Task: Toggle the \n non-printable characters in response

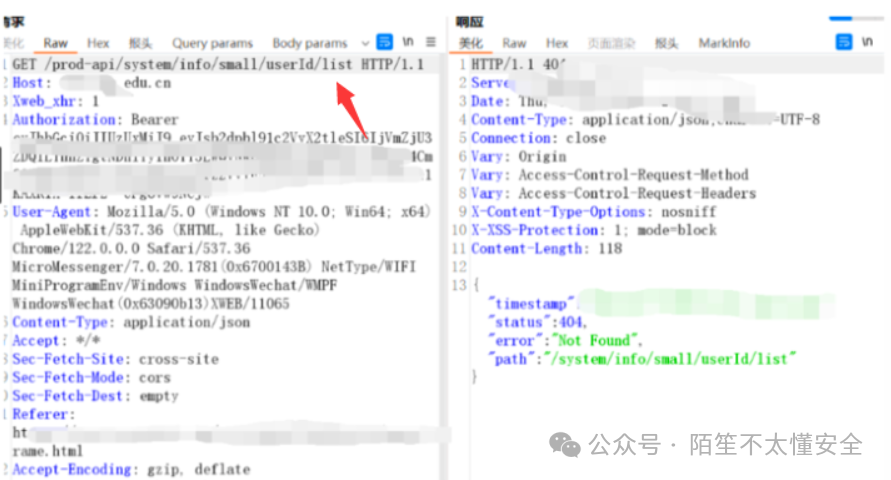Action: 868,42
